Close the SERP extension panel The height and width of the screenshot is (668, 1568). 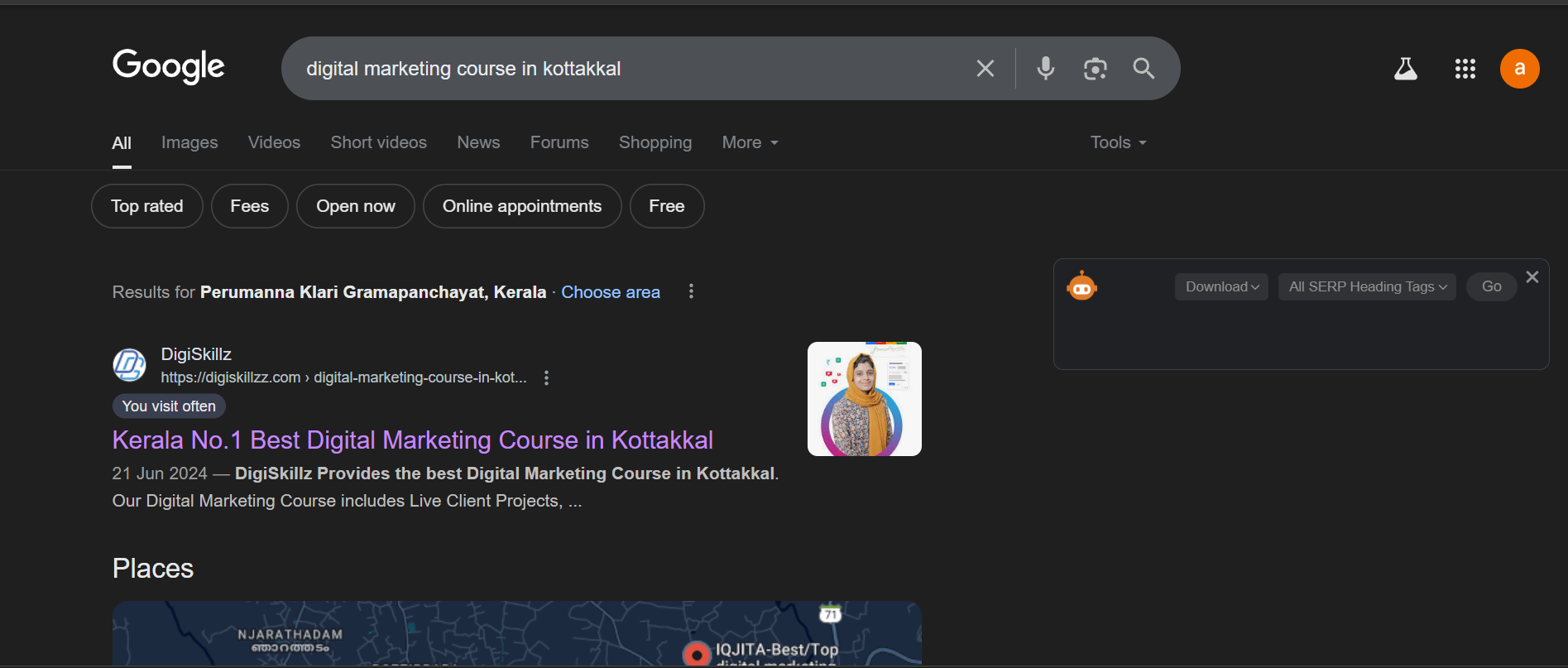pyautogui.click(x=1532, y=277)
